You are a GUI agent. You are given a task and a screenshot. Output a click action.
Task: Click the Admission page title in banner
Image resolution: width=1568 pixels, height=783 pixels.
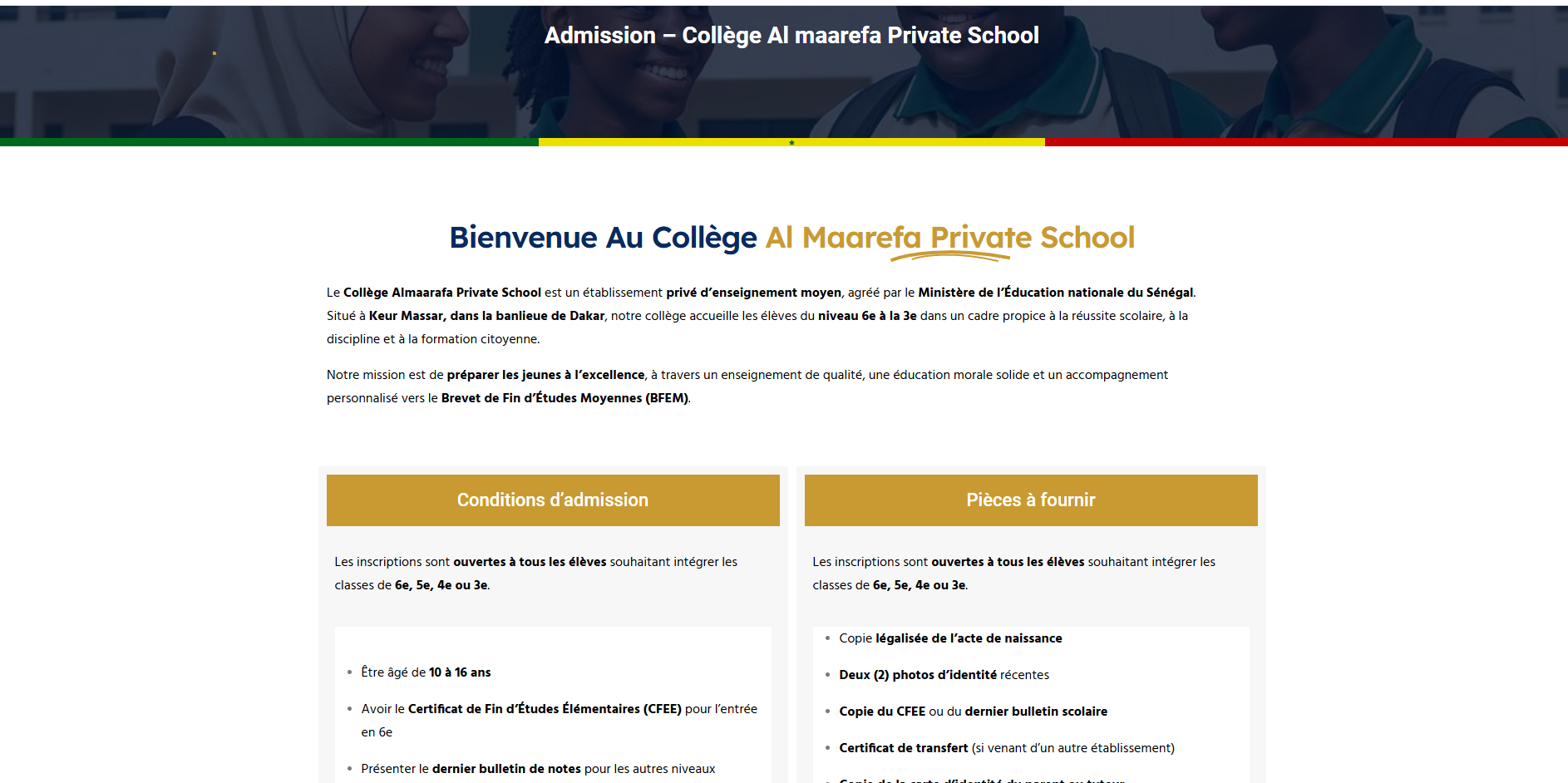pyautogui.click(x=791, y=35)
